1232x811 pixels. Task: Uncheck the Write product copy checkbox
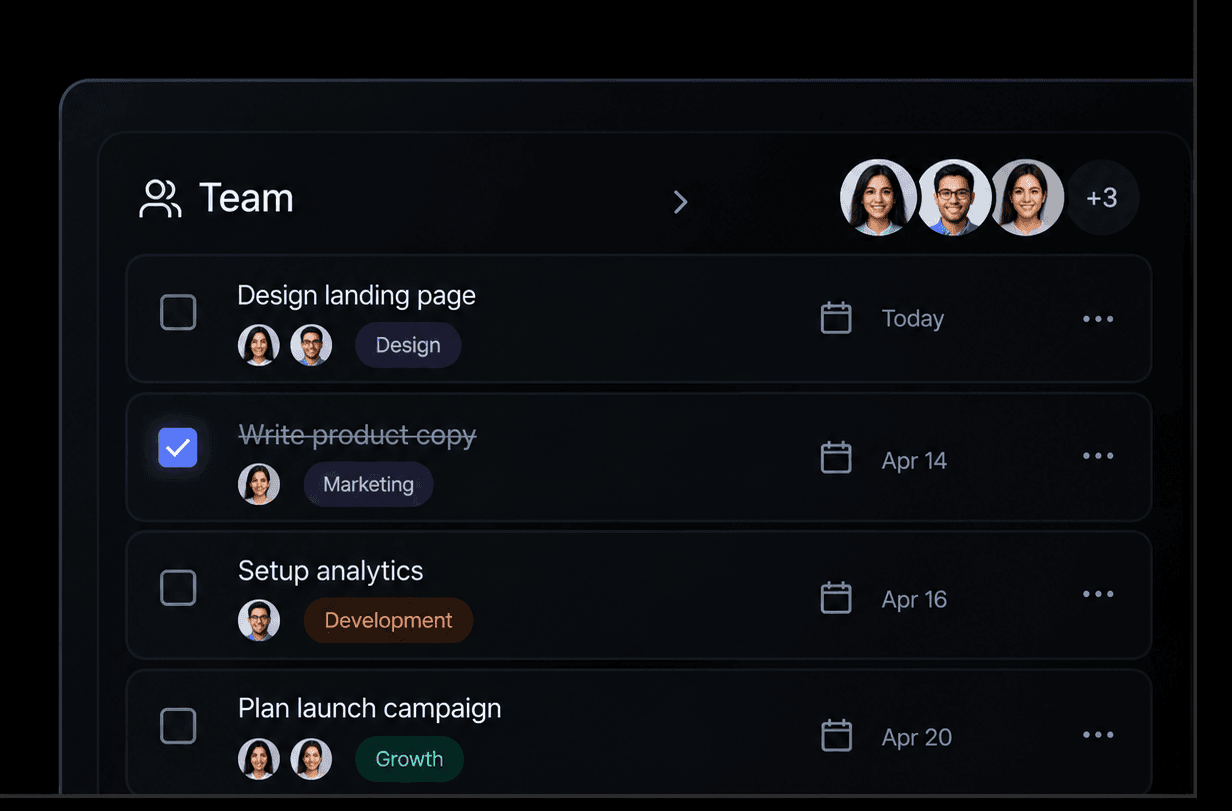pyautogui.click(x=178, y=448)
